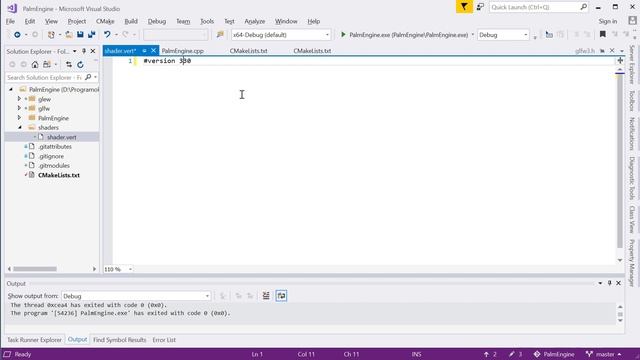Click the split editor plus icon
Screen dimensions: 640x360
(620, 60)
